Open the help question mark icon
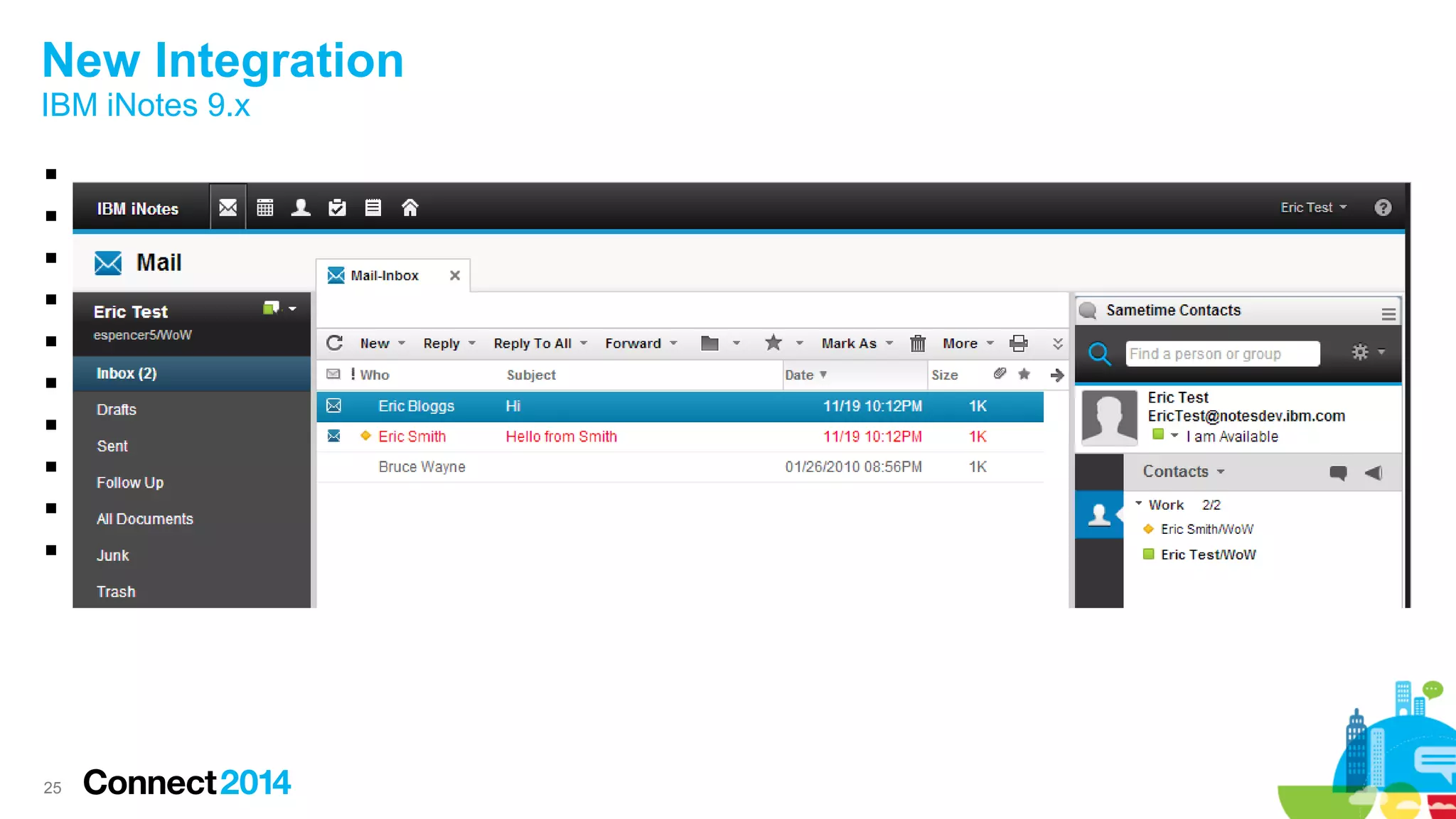The width and height of the screenshot is (1456, 819). pyautogui.click(x=1383, y=208)
